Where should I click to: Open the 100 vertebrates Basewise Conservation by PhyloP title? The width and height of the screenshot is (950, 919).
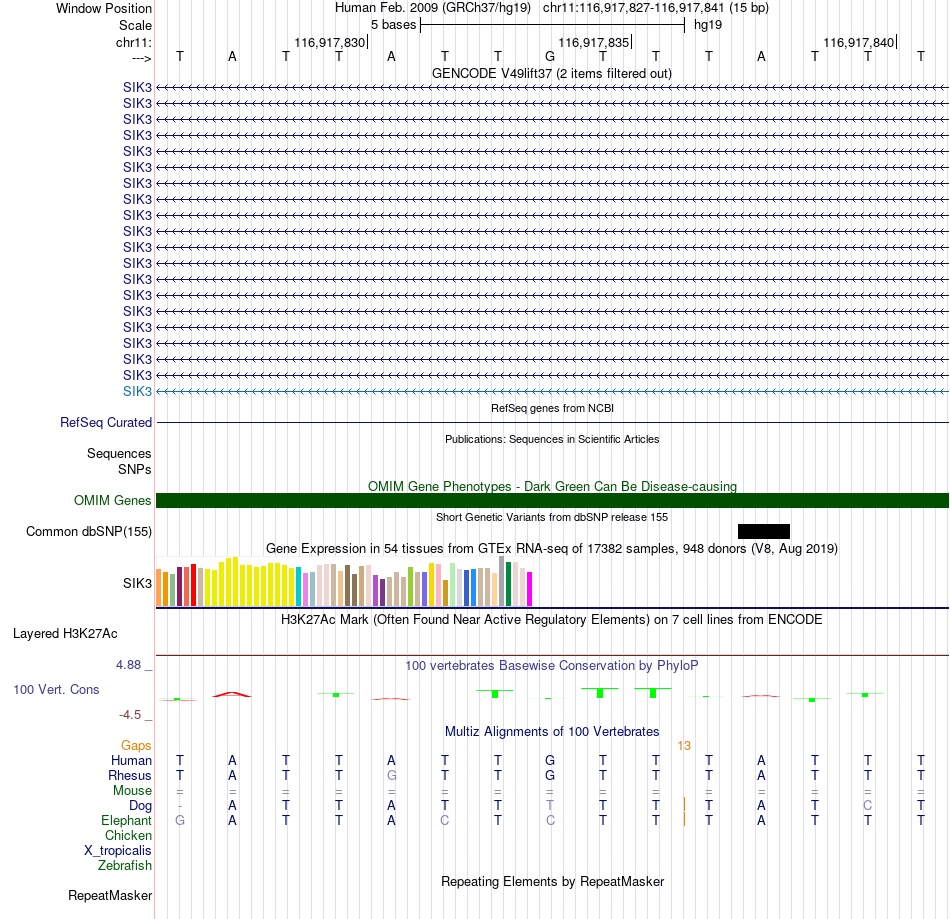click(552, 665)
